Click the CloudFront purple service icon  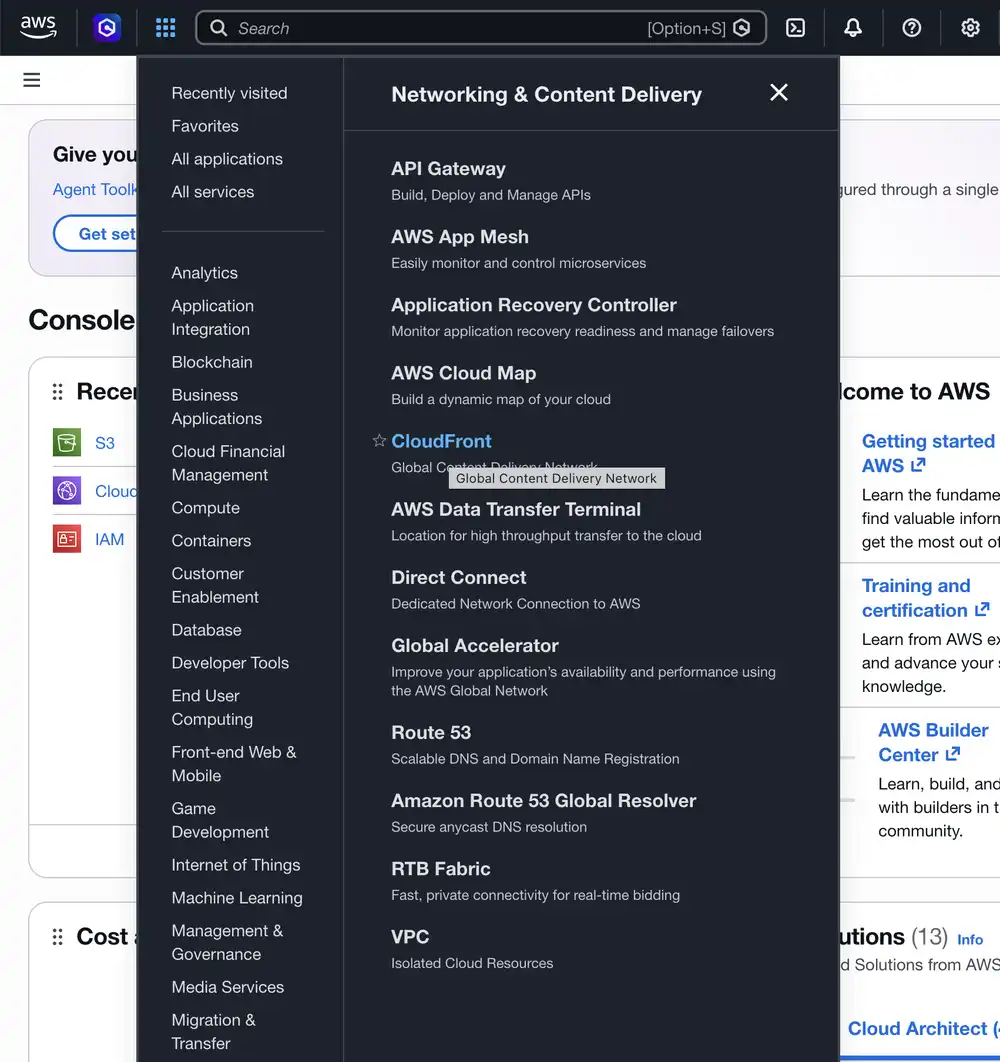tap(67, 490)
